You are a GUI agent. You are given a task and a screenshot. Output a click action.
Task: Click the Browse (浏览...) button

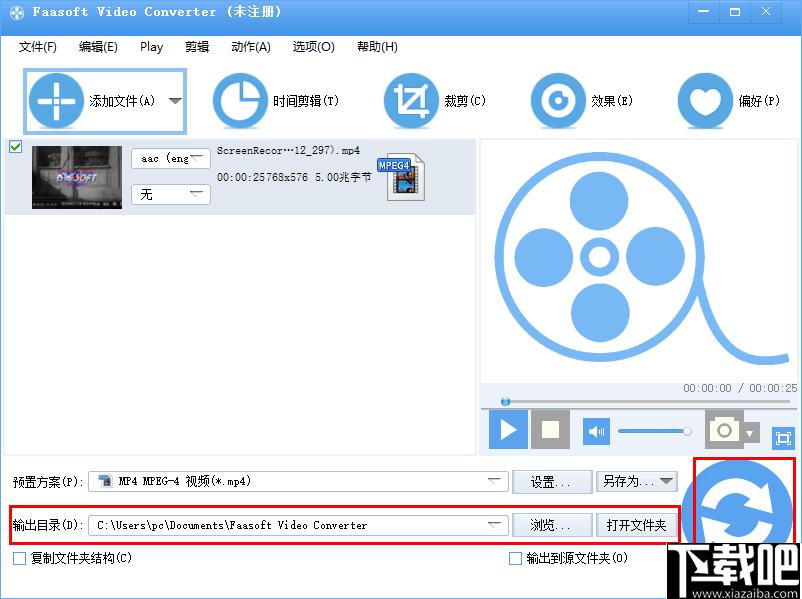coord(552,525)
